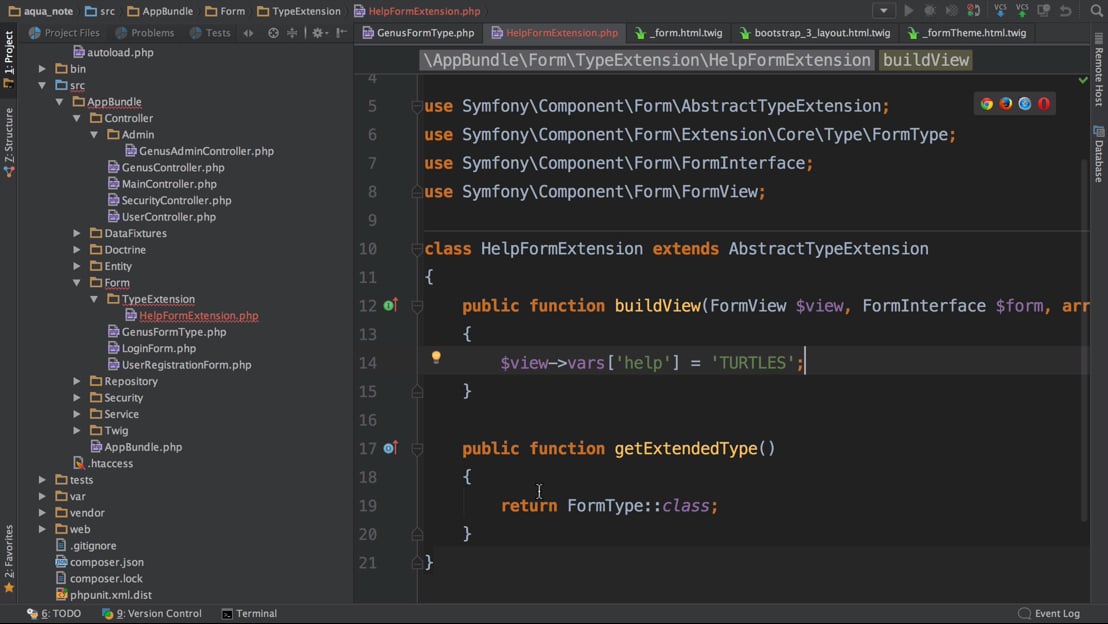Switch to the Problems view tab

click(145, 33)
